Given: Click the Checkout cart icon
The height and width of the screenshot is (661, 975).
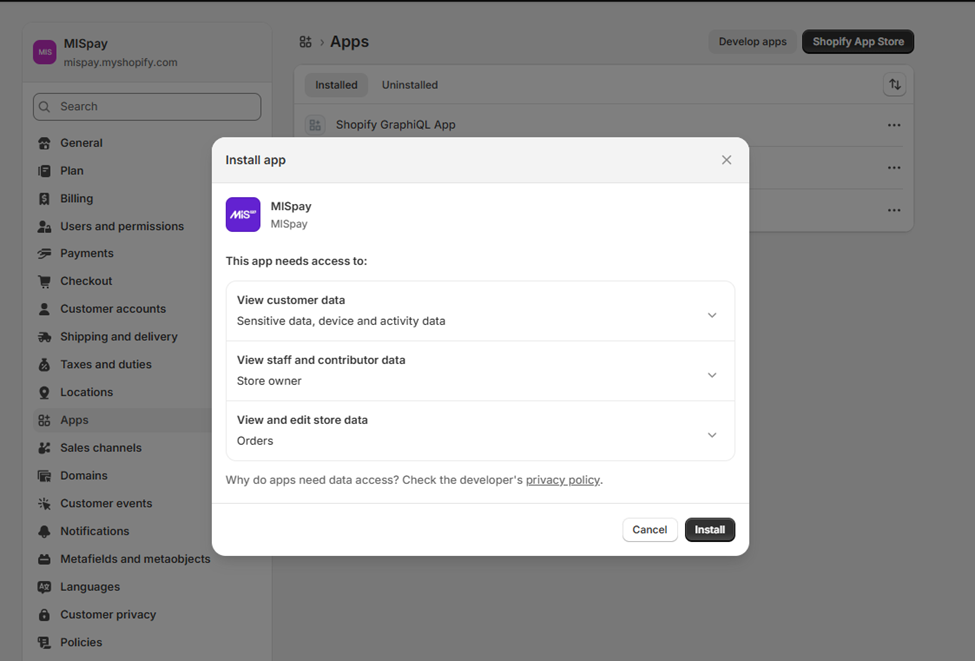Looking at the screenshot, I should pyautogui.click(x=44, y=281).
